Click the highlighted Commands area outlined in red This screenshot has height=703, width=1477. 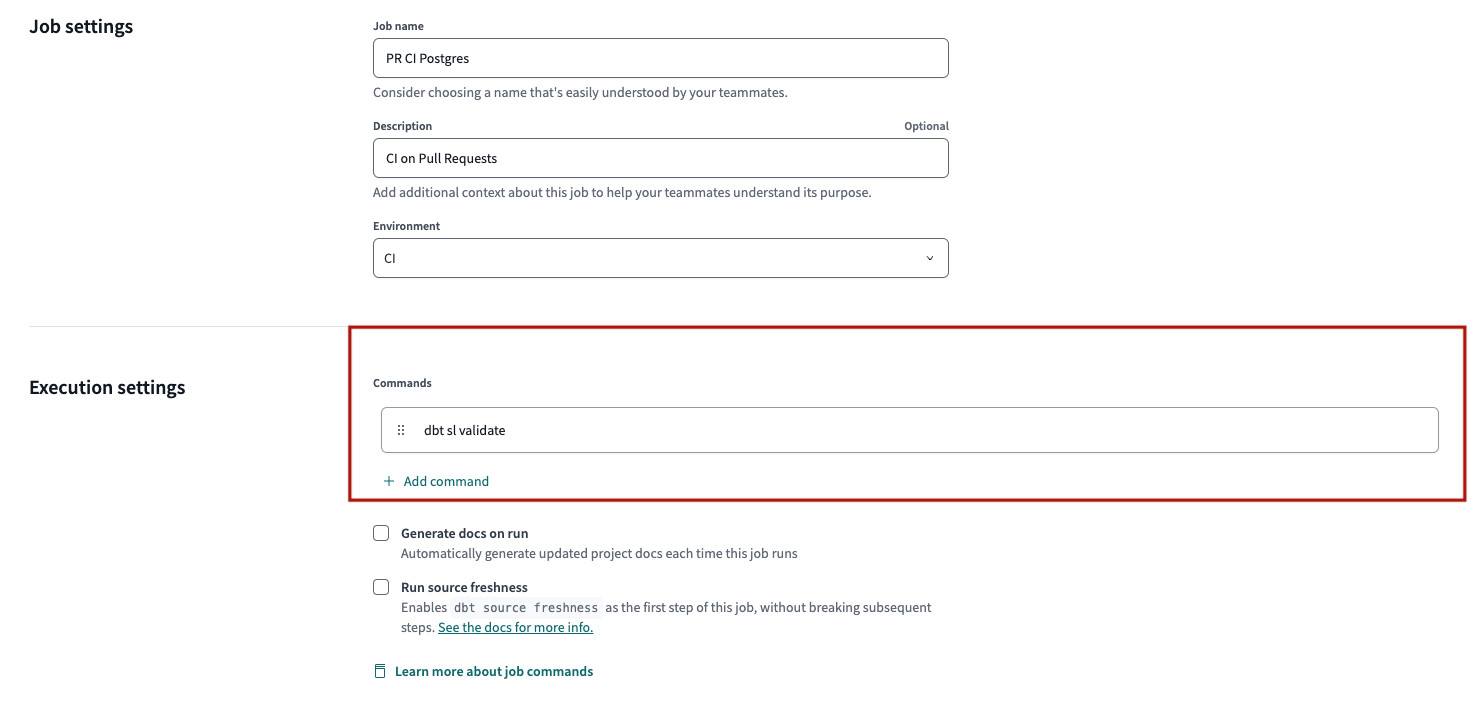(x=907, y=413)
